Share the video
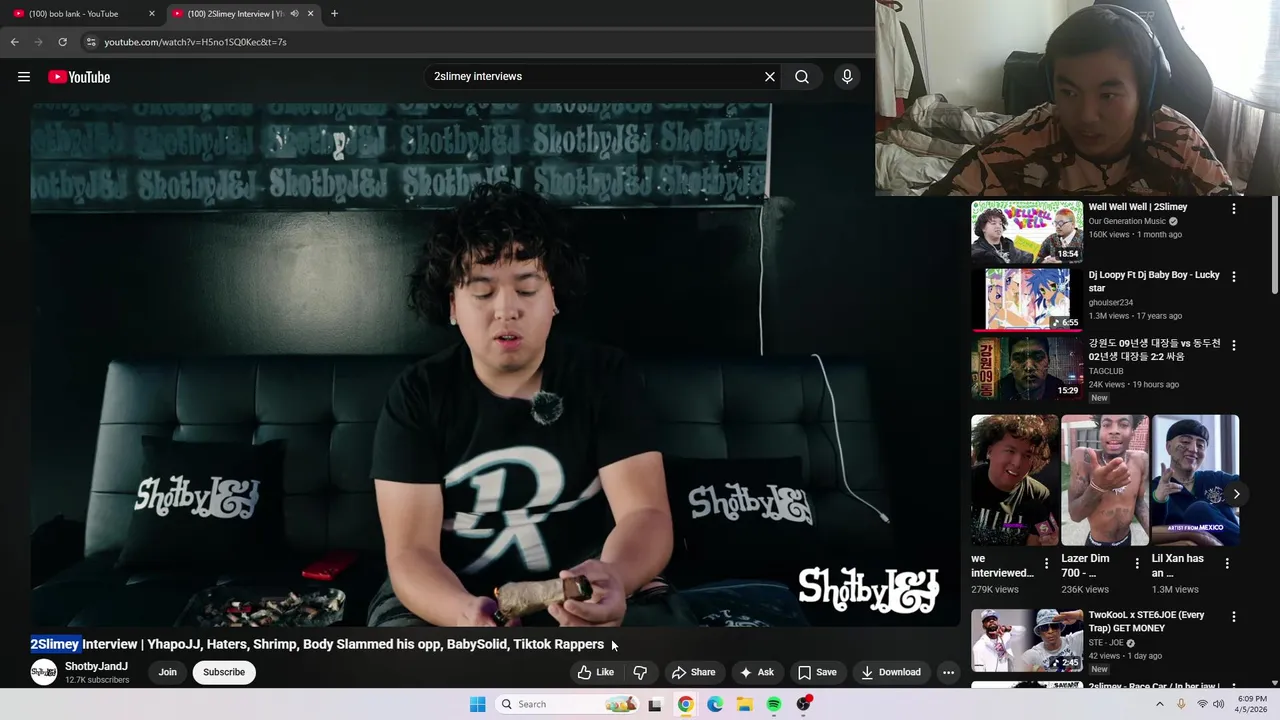The width and height of the screenshot is (1280, 720). pyautogui.click(x=693, y=672)
